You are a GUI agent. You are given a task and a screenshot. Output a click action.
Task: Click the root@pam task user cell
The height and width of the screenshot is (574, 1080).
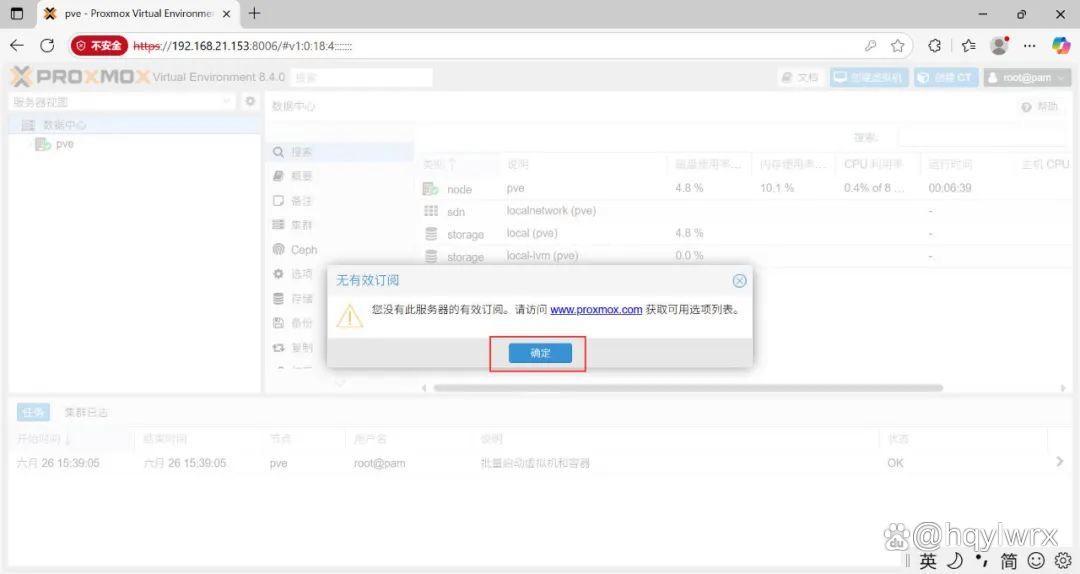379,463
